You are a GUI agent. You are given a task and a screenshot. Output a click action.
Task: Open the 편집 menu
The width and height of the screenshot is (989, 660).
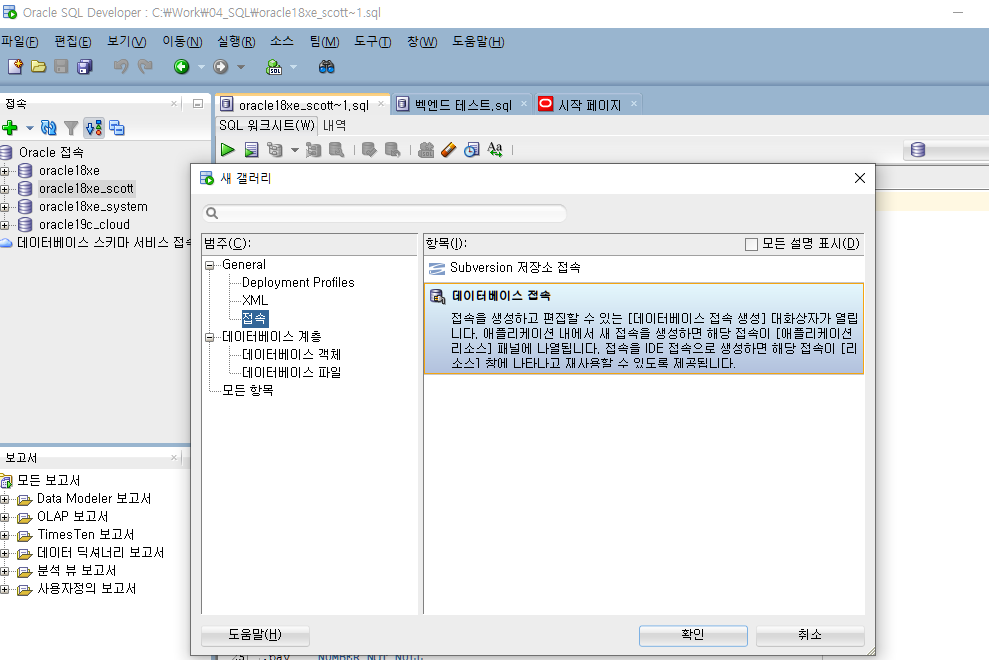click(x=73, y=42)
